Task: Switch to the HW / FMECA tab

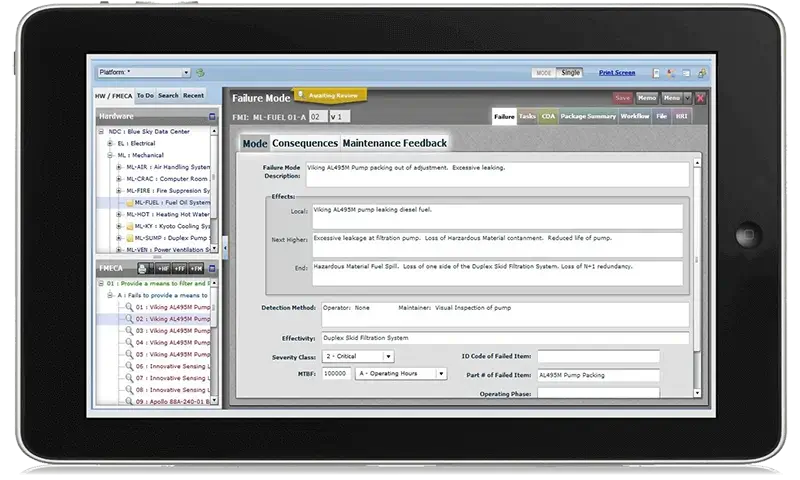Action: pyautogui.click(x=114, y=96)
